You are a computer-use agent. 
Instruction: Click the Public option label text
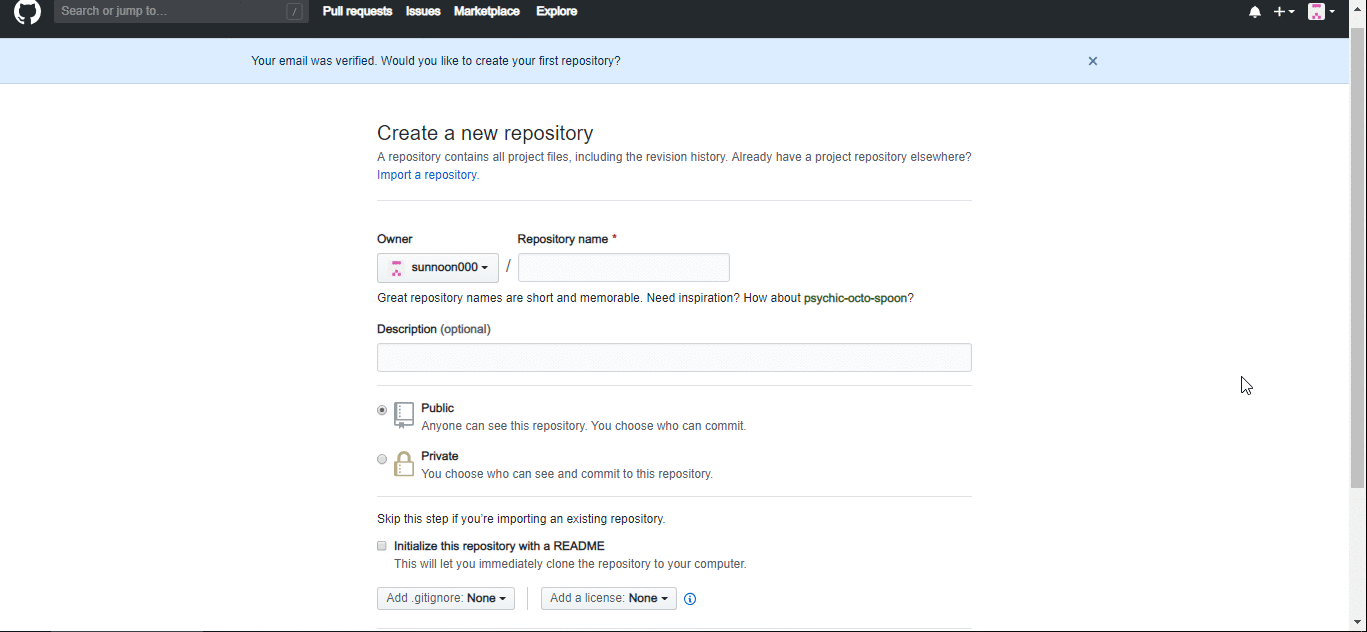pyautogui.click(x=438, y=408)
